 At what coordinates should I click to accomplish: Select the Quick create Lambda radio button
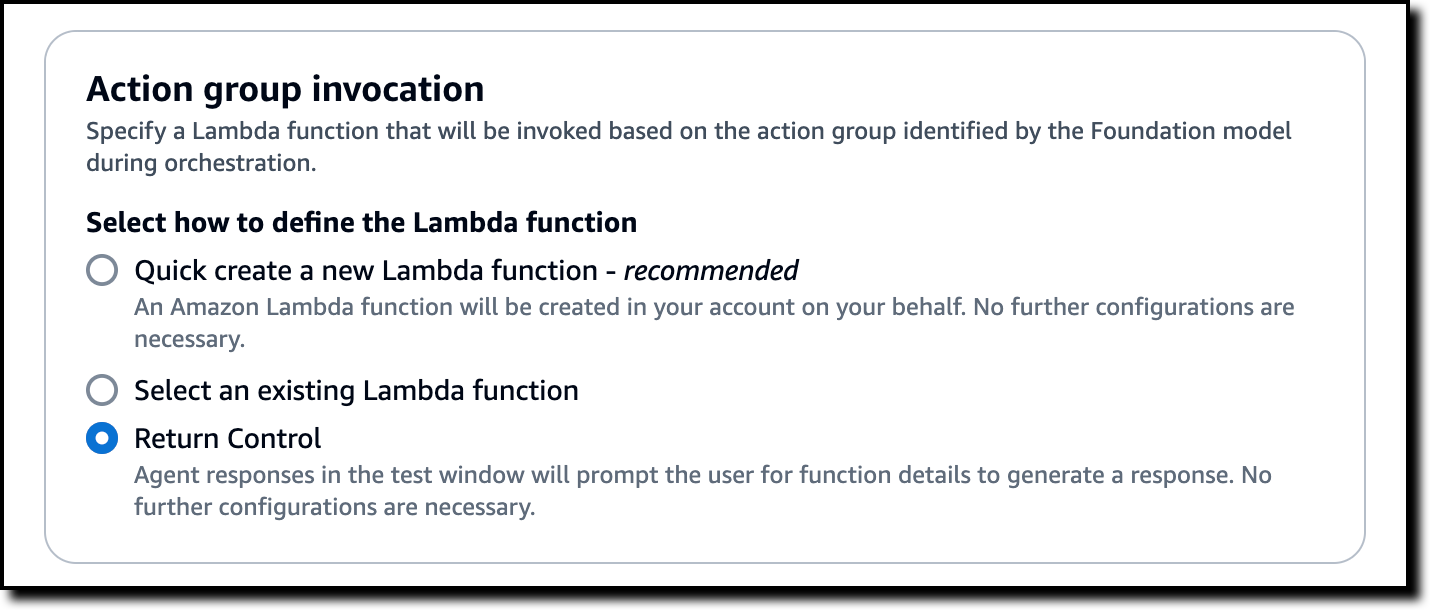pyautogui.click(x=102, y=270)
